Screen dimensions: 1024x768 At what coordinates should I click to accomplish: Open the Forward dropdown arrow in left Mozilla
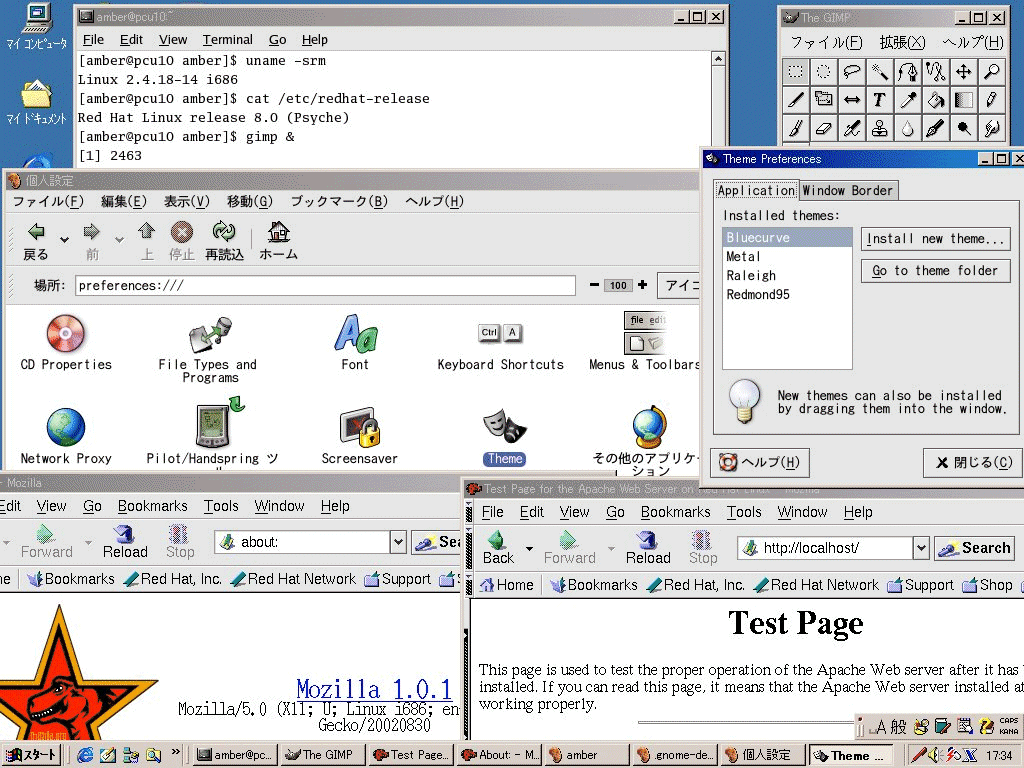coord(88,543)
